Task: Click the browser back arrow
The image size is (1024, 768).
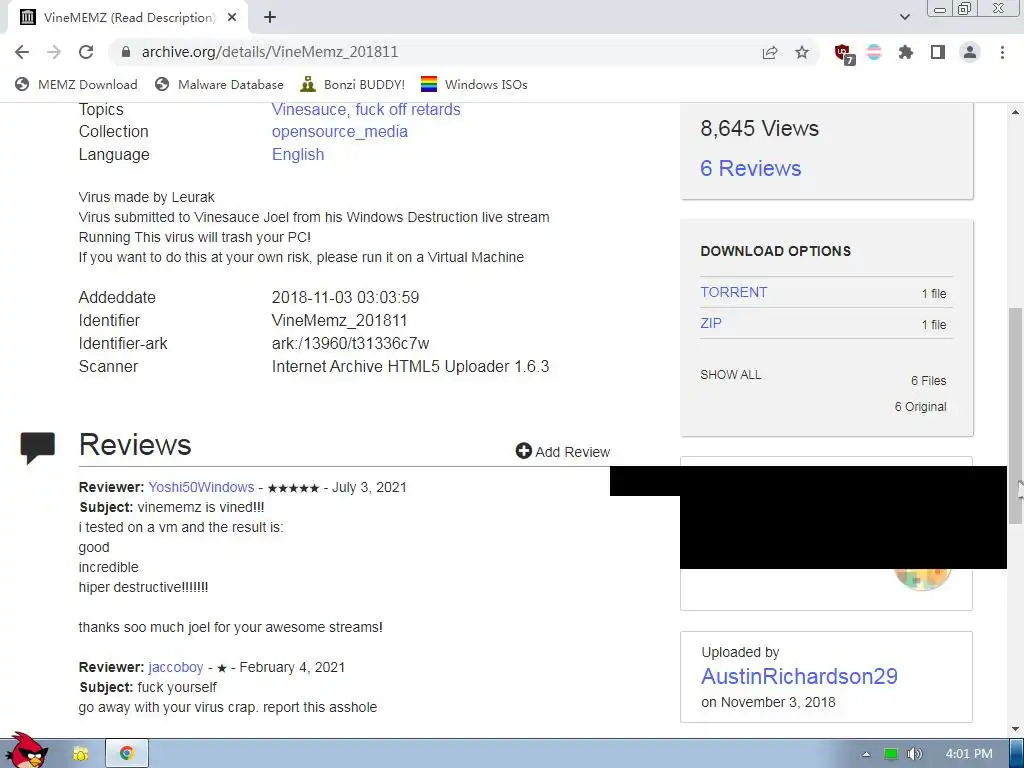Action: click(x=22, y=52)
